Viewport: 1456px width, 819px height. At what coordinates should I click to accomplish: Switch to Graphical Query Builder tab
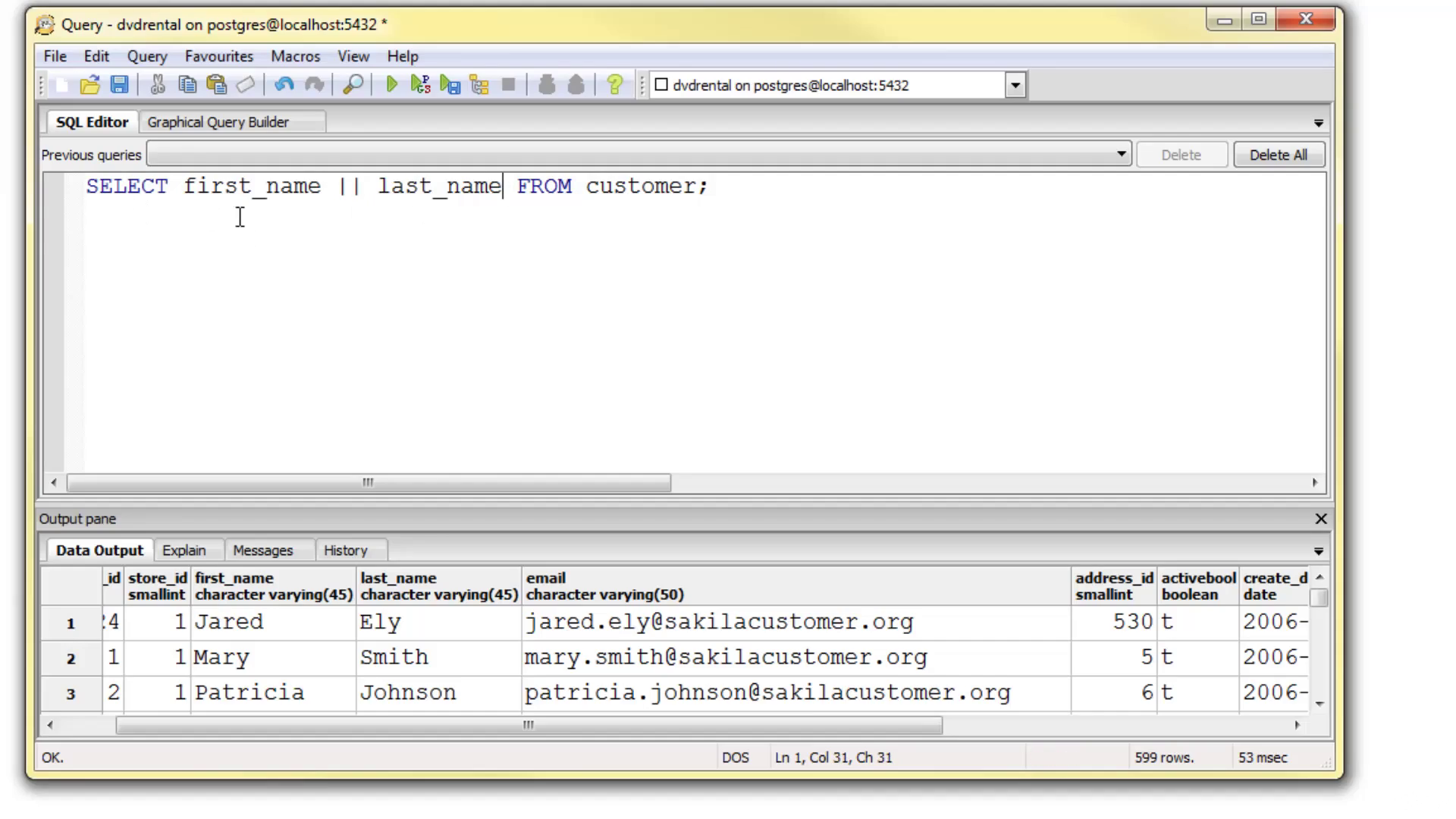(218, 122)
